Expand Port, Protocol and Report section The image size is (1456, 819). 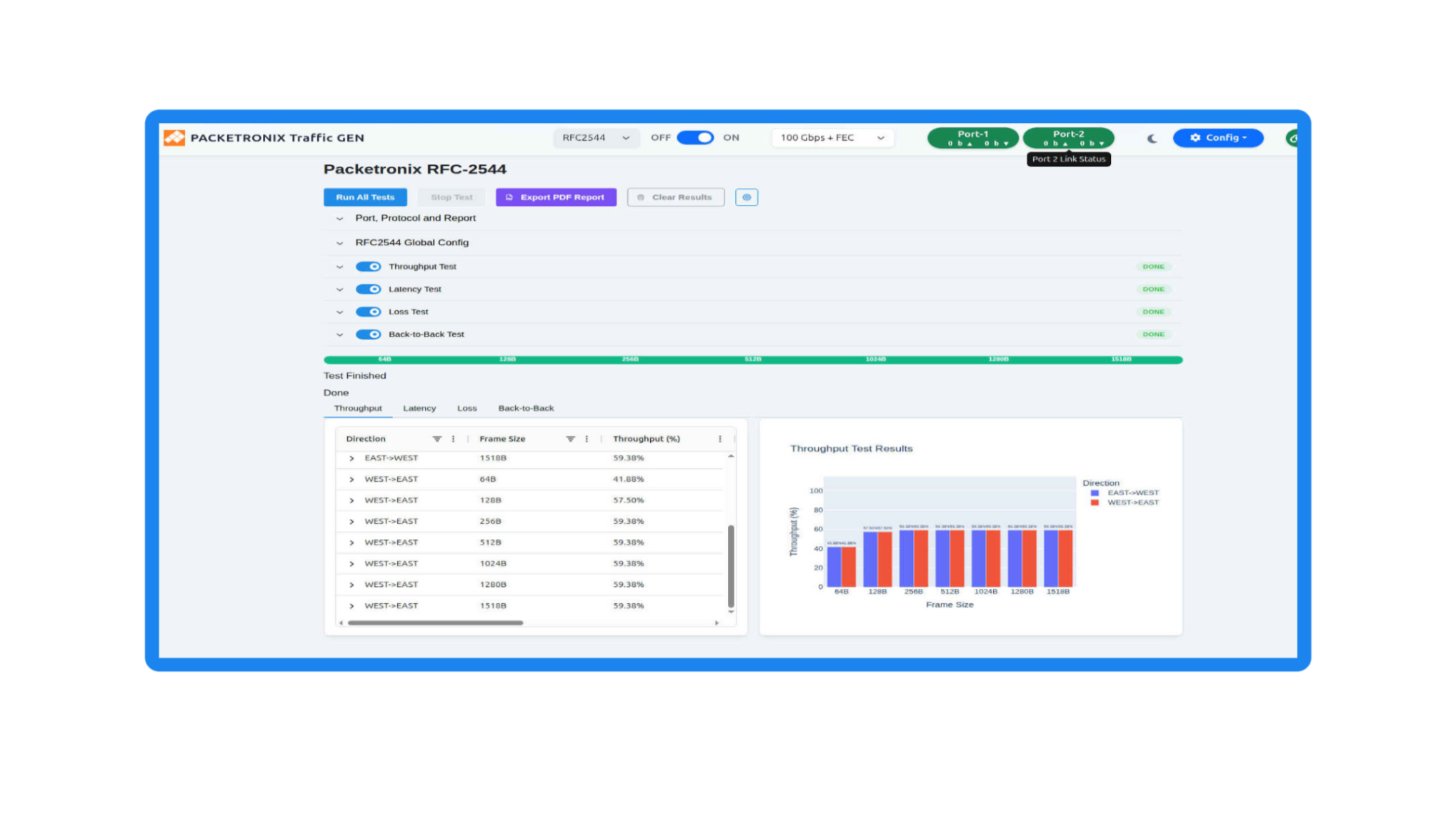coord(339,219)
